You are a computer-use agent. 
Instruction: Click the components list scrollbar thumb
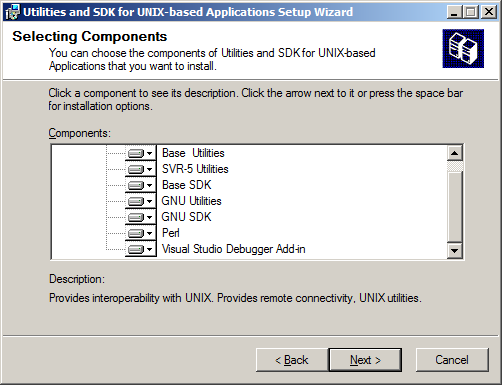(454, 207)
